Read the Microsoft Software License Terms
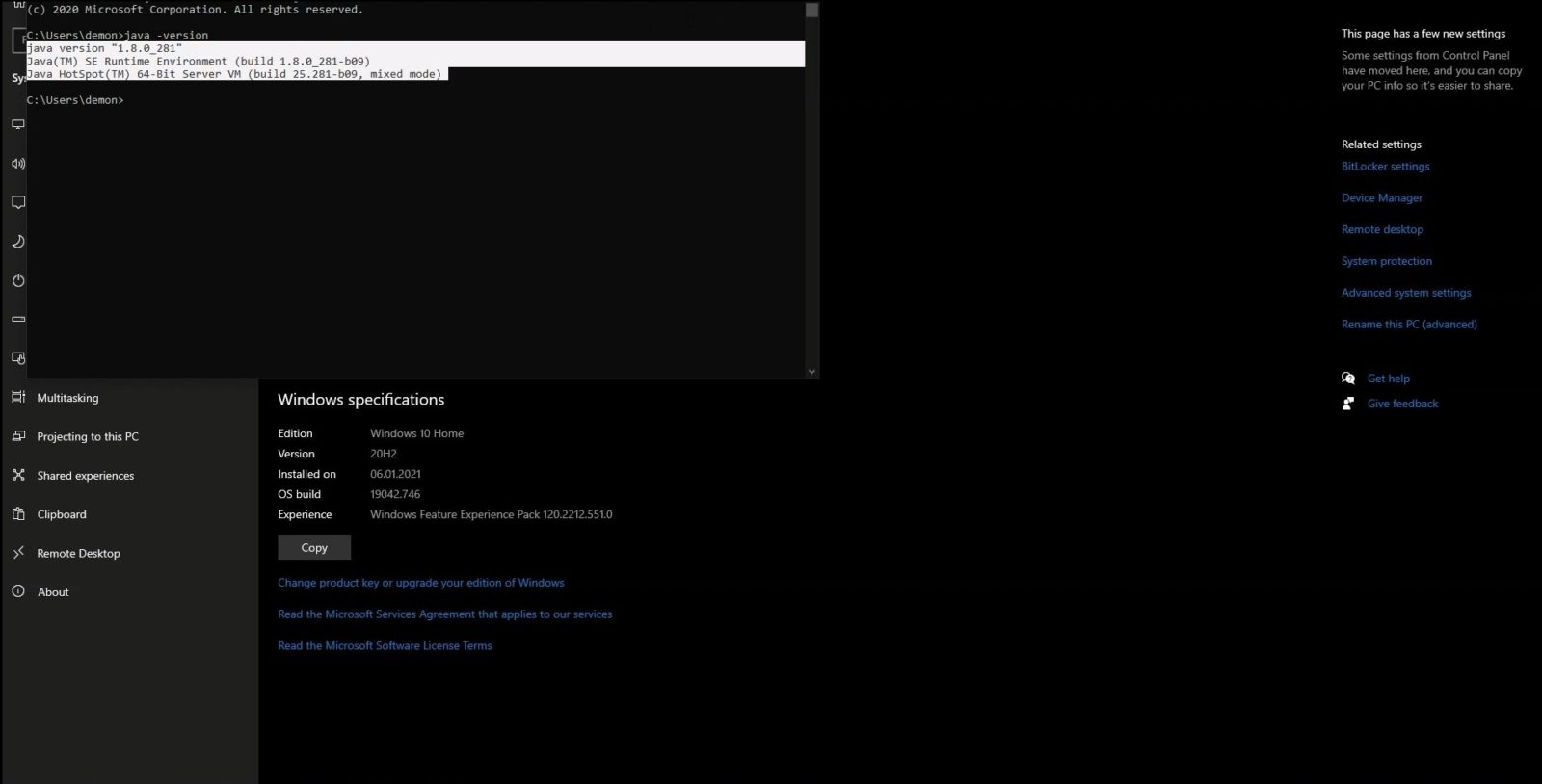 385,646
